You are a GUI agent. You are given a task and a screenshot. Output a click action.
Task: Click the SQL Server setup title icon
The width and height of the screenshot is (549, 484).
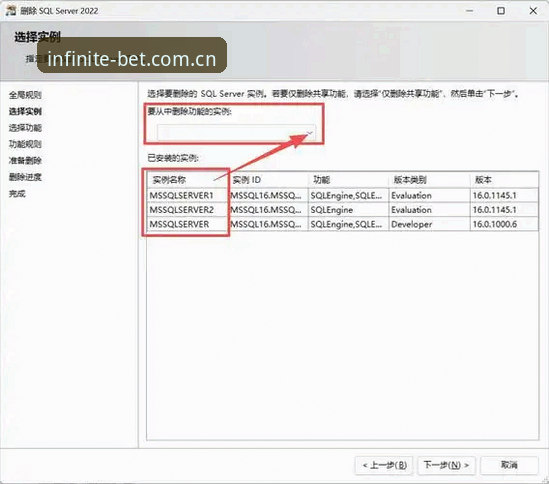point(11,11)
